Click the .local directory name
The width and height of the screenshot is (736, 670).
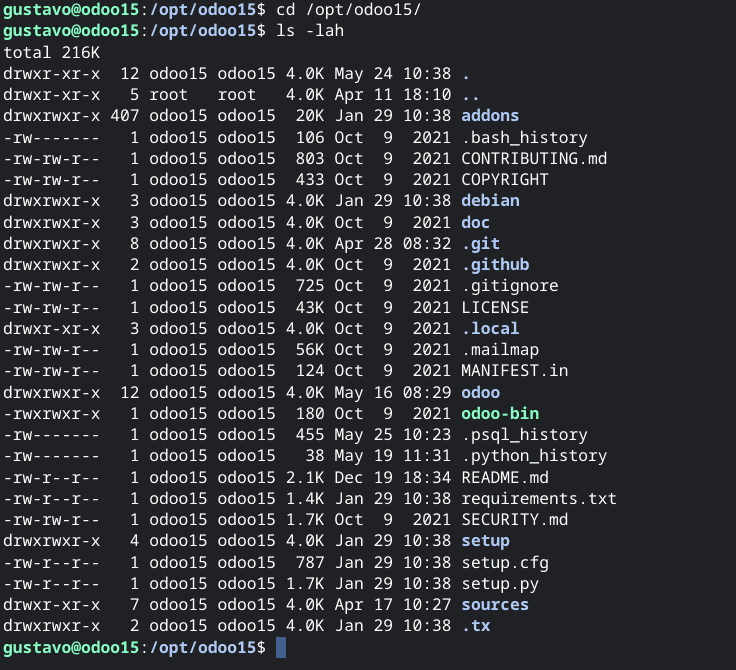490,328
